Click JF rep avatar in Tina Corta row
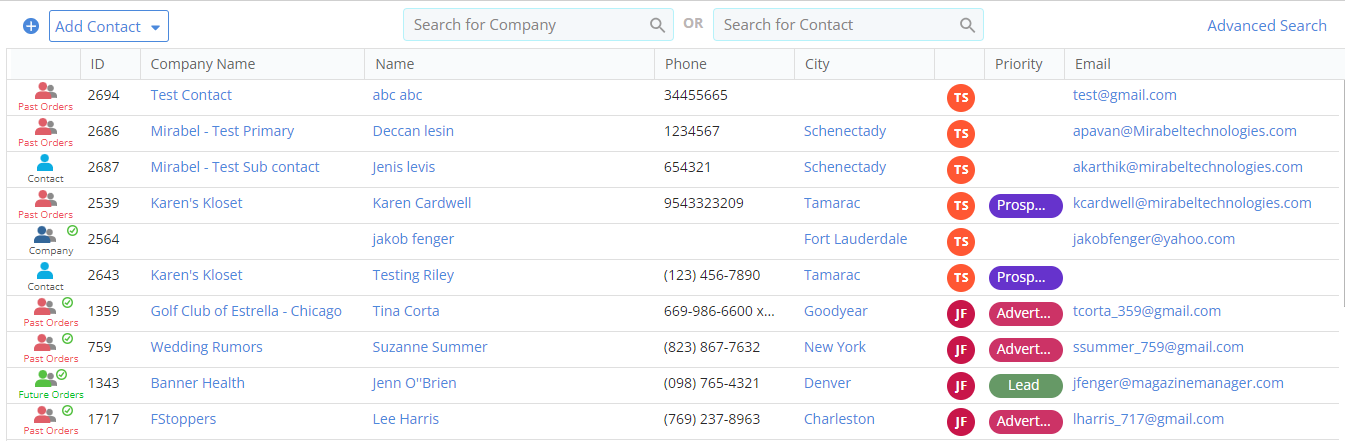 (960, 314)
